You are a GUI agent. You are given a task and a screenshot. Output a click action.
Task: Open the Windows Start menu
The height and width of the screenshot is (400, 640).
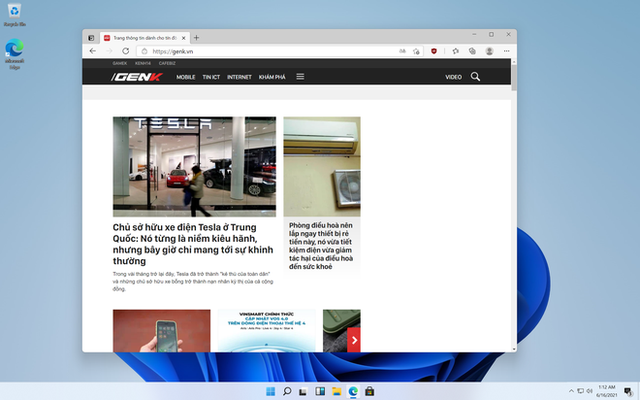[x=270, y=391]
